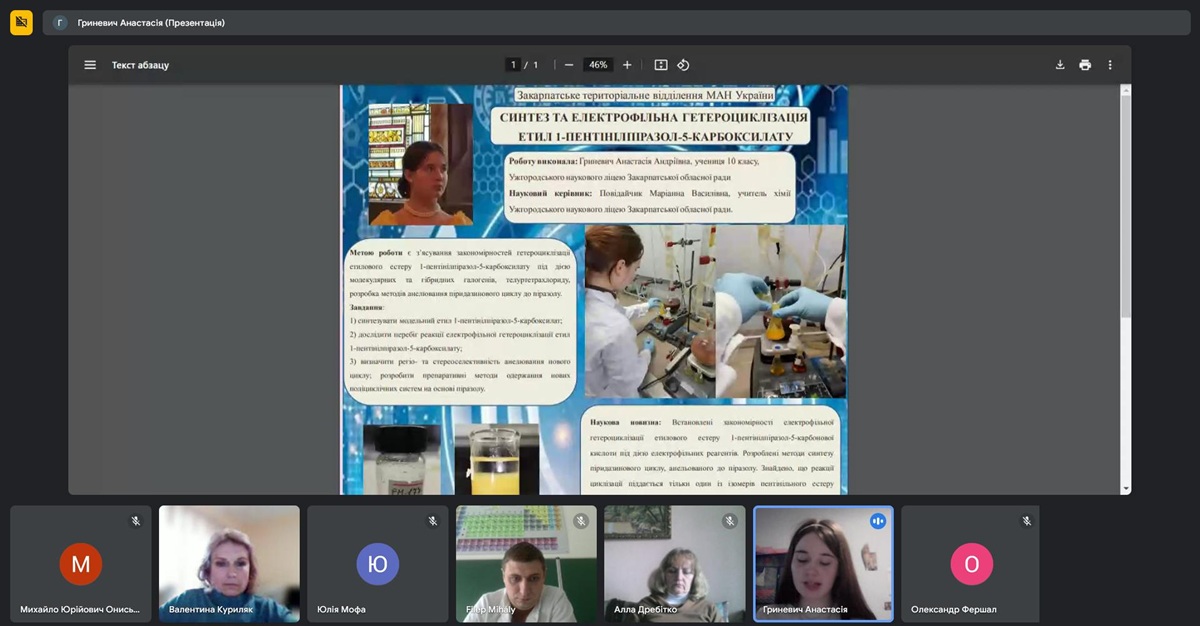Image resolution: width=1200 pixels, height=626 pixels.
Task: Open the PDF sidebar hamburger menu
Action: coord(90,65)
